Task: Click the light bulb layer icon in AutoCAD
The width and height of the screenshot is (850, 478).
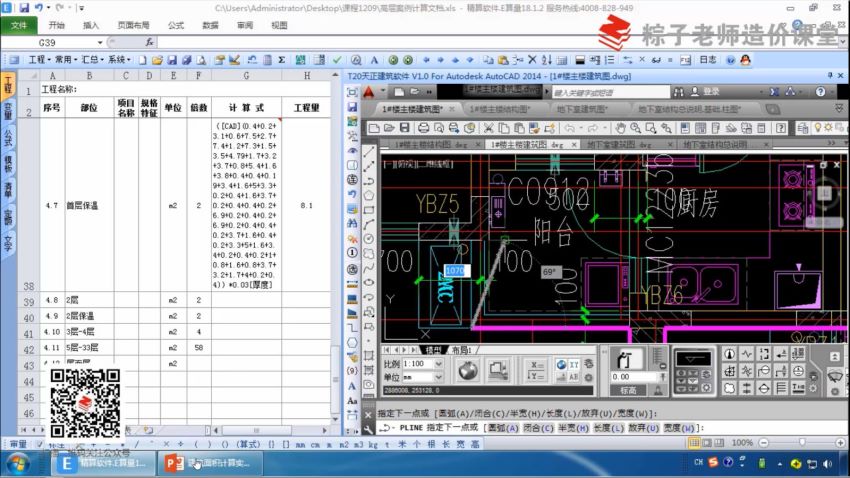Action: click(x=817, y=128)
